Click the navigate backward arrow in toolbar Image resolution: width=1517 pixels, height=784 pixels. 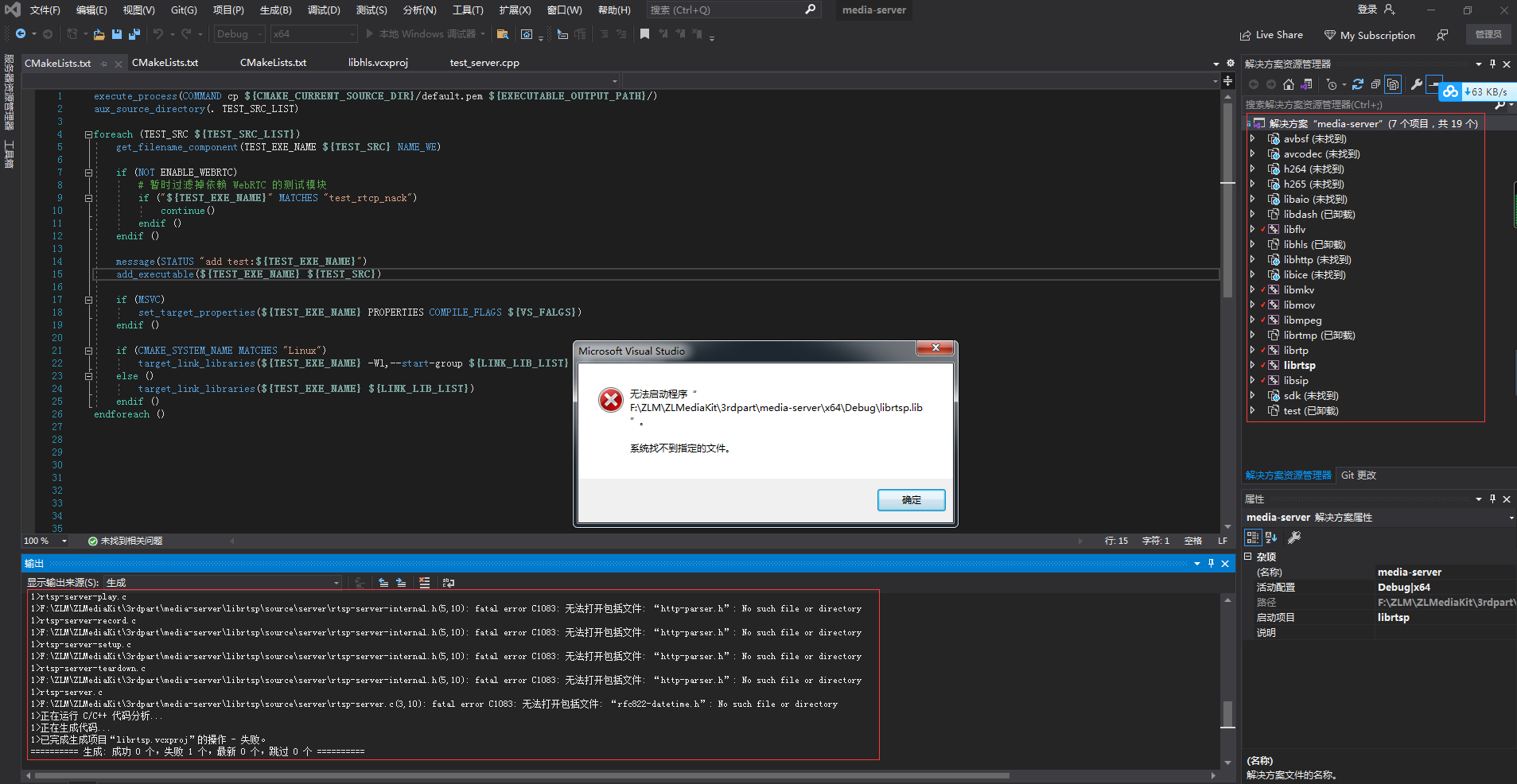tap(21, 34)
